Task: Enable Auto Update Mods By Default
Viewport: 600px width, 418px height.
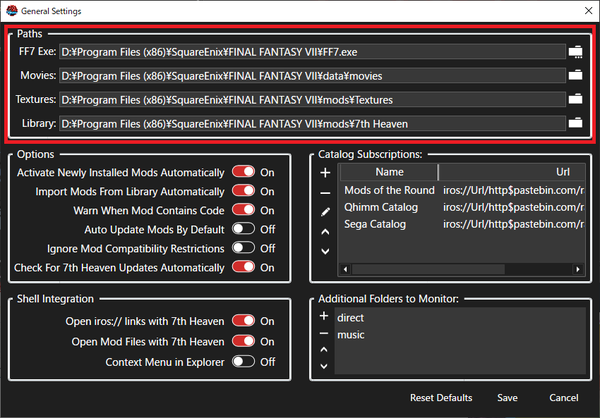Action: pos(243,229)
